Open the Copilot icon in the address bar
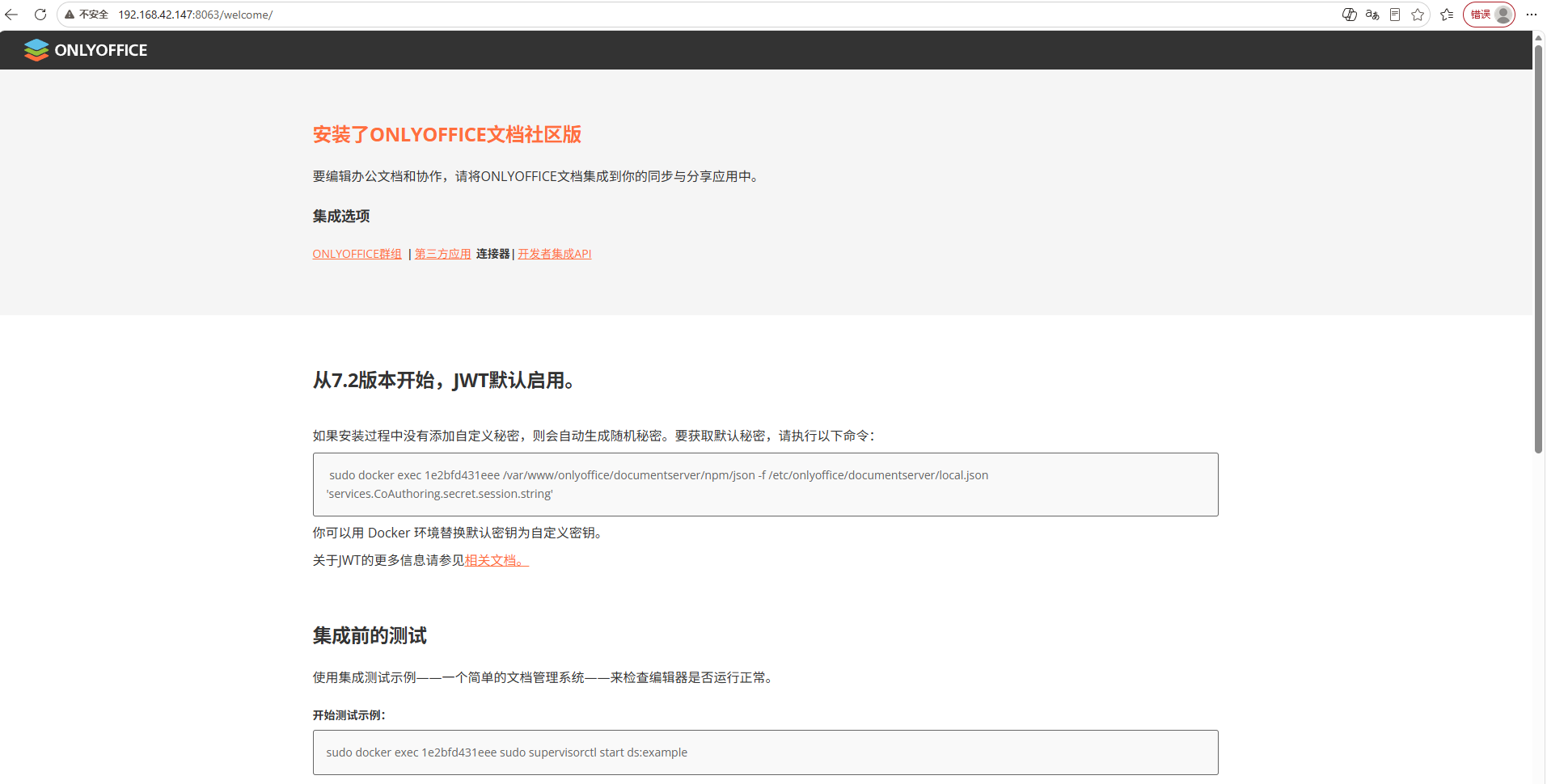Screen dimensions: 1547x784 [1350, 15]
